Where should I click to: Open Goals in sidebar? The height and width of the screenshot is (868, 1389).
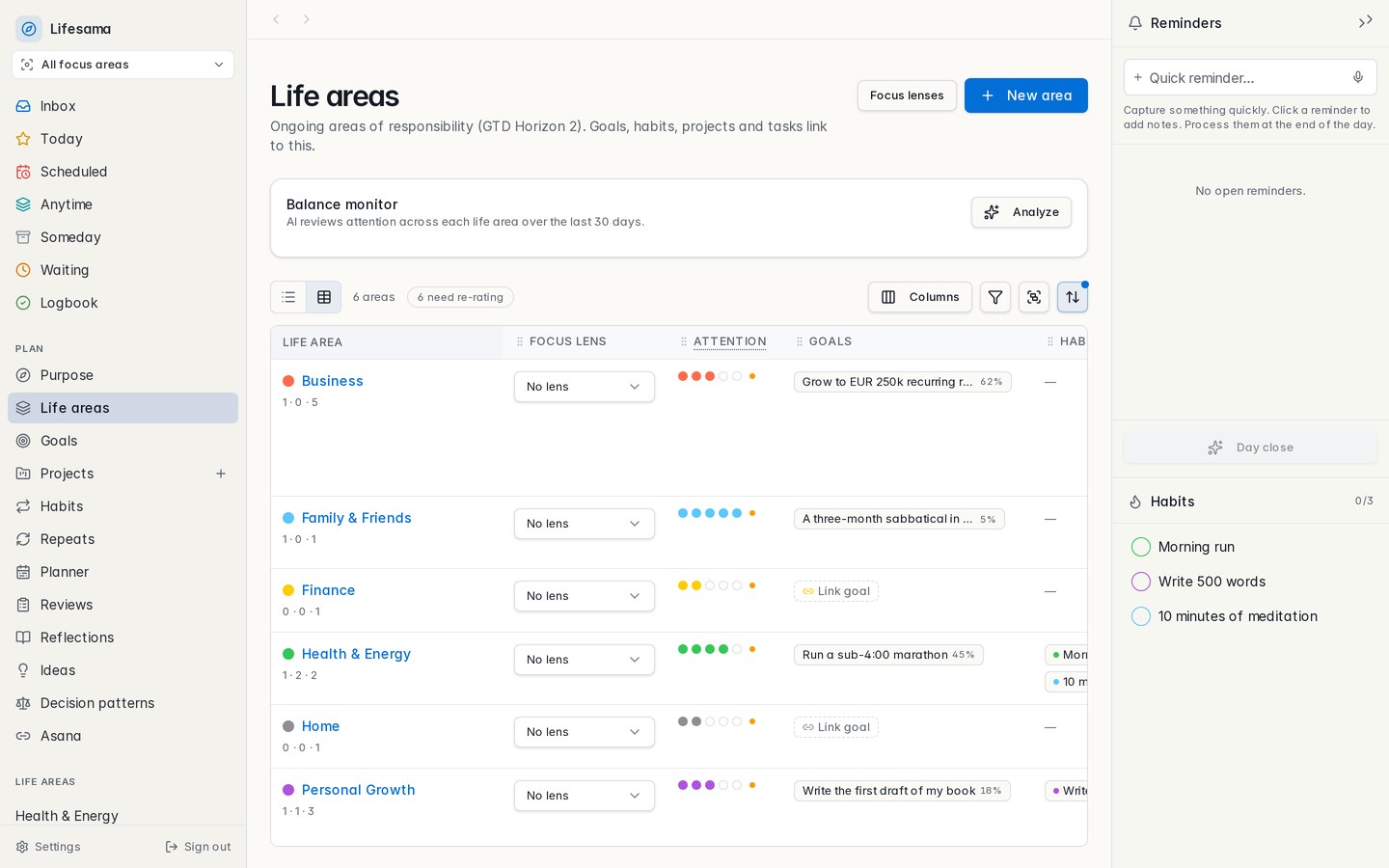click(x=123, y=441)
